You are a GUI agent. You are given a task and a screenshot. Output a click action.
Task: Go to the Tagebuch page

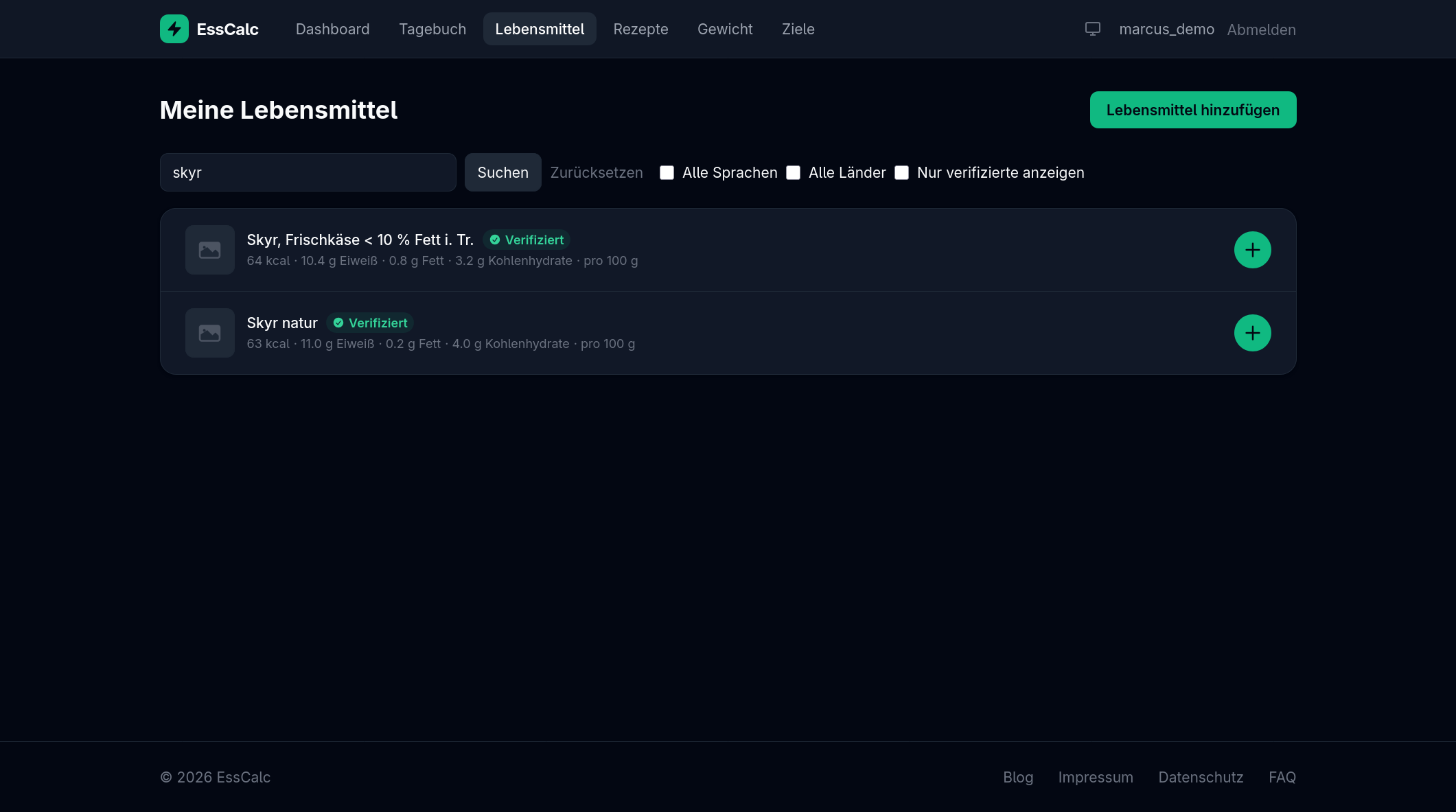pos(432,29)
